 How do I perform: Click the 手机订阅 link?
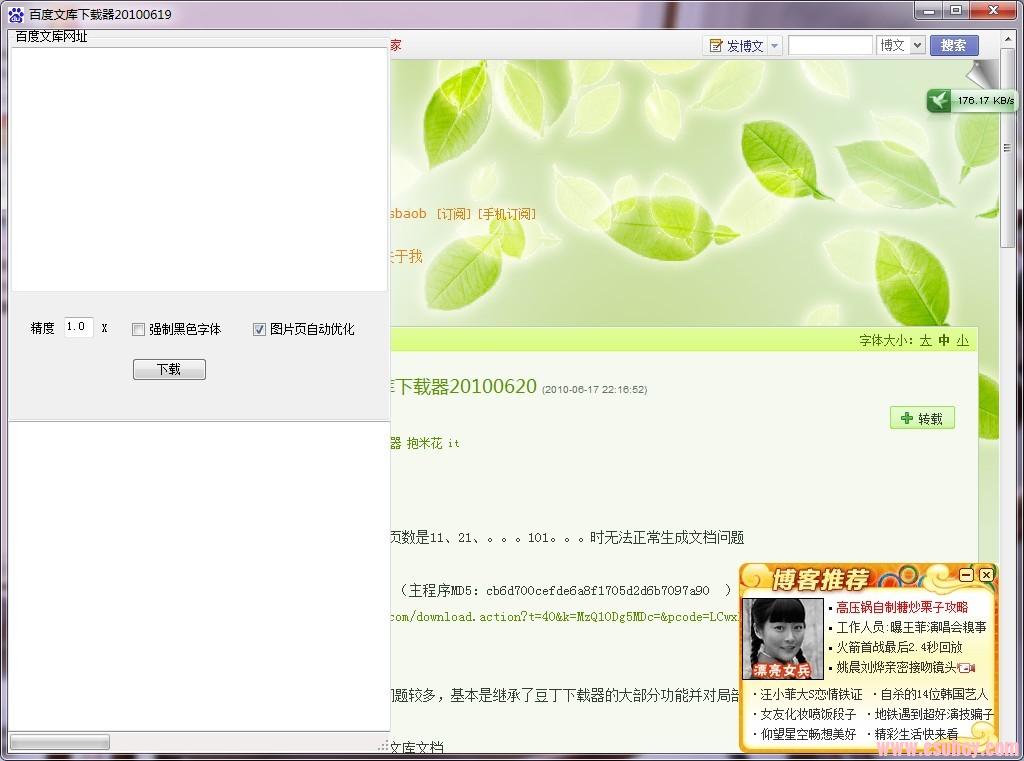506,214
